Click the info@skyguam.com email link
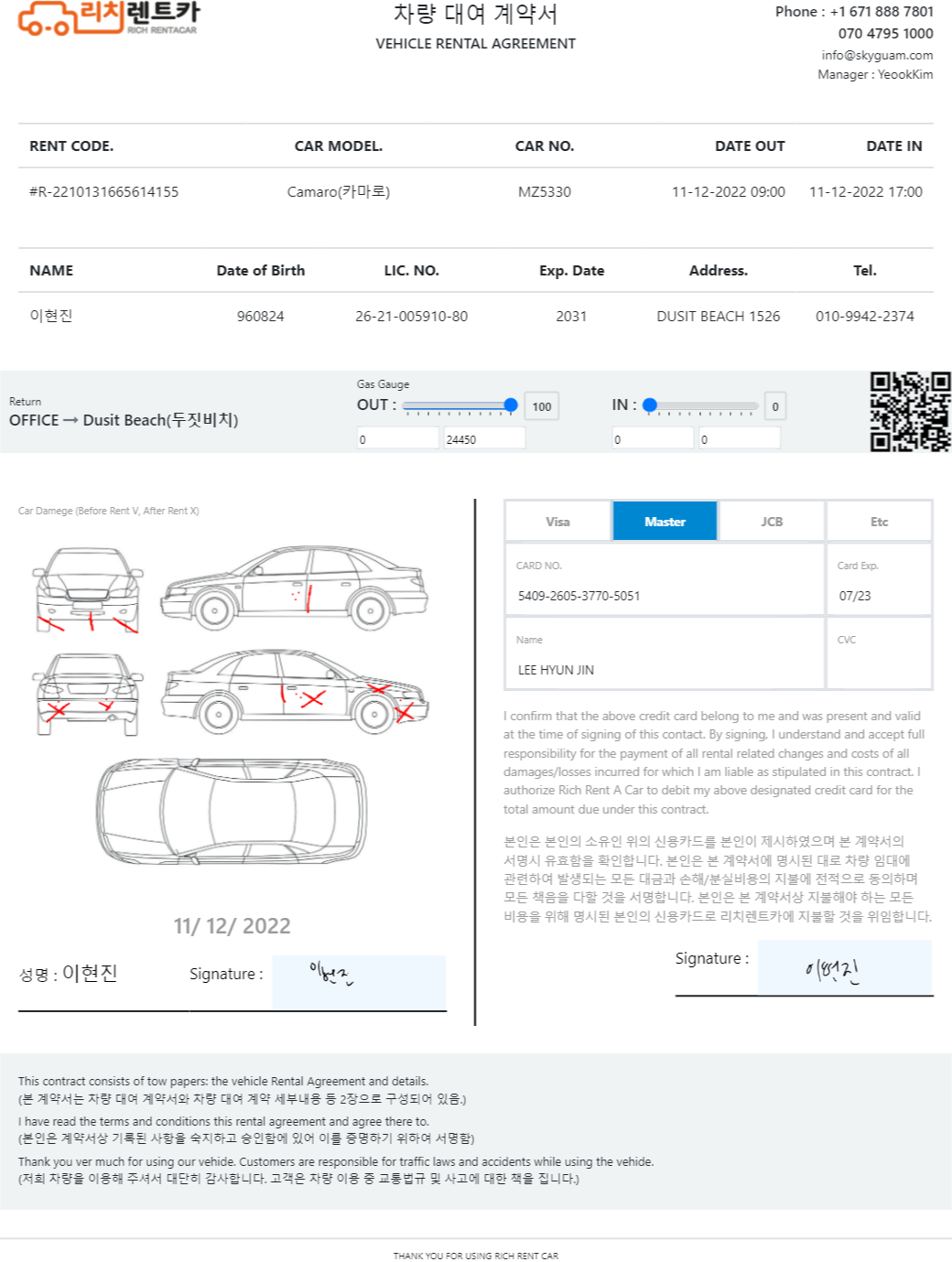952x1262 pixels. click(877, 55)
